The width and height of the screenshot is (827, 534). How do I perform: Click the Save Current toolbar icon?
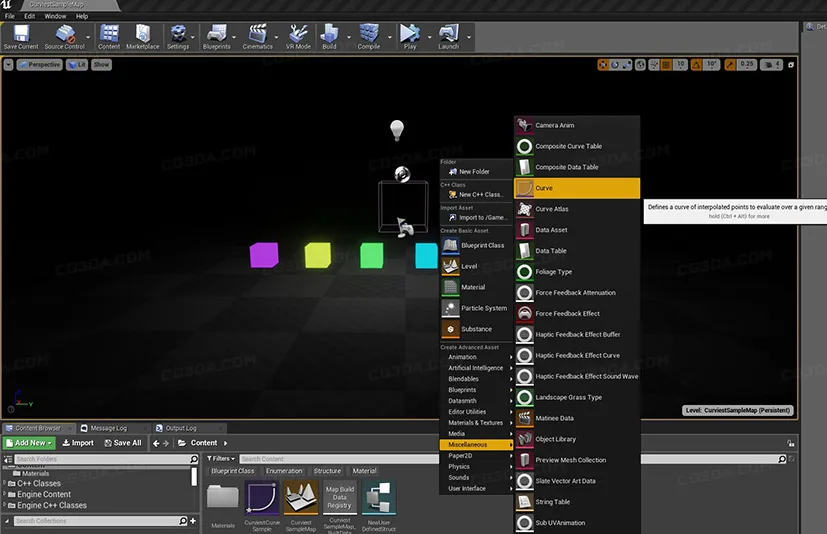tap(21, 36)
